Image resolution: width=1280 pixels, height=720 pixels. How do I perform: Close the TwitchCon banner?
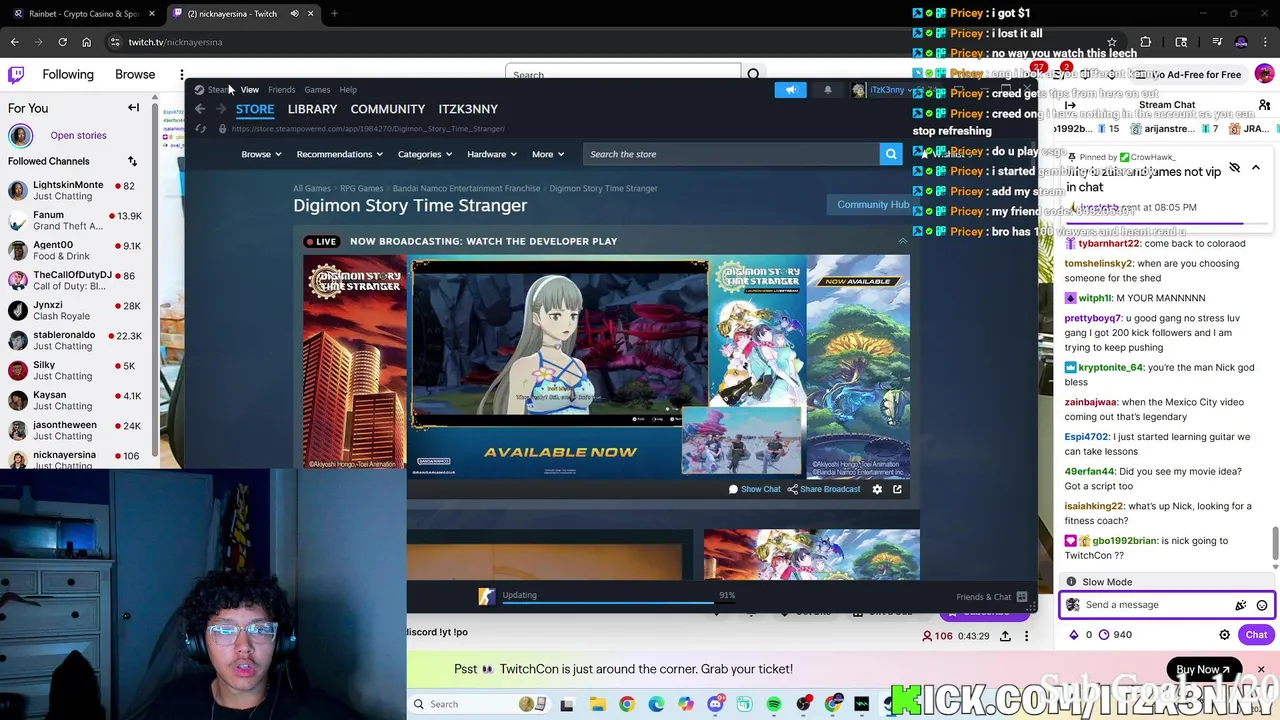[1260, 669]
